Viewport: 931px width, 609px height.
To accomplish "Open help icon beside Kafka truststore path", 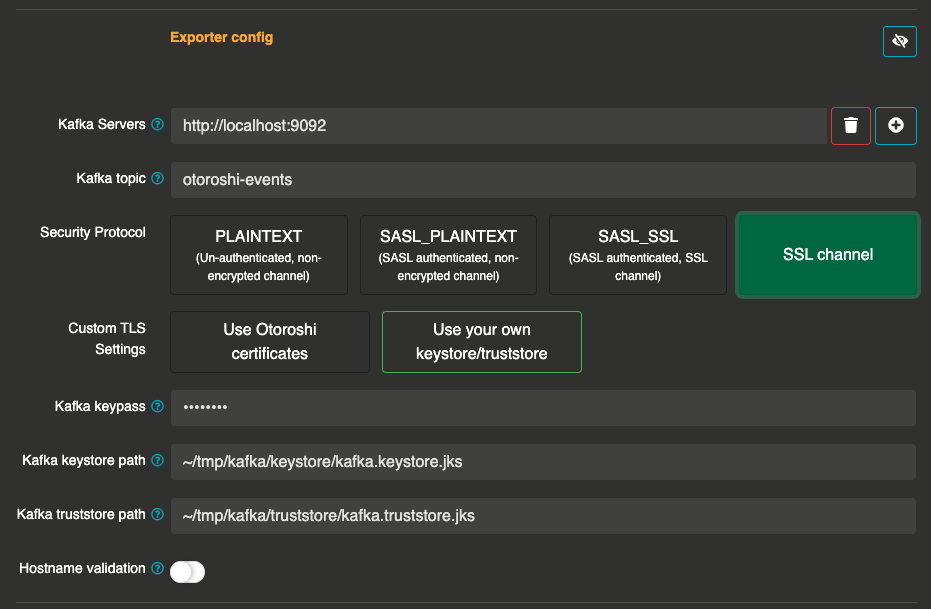I will pyautogui.click(x=156, y=515).
